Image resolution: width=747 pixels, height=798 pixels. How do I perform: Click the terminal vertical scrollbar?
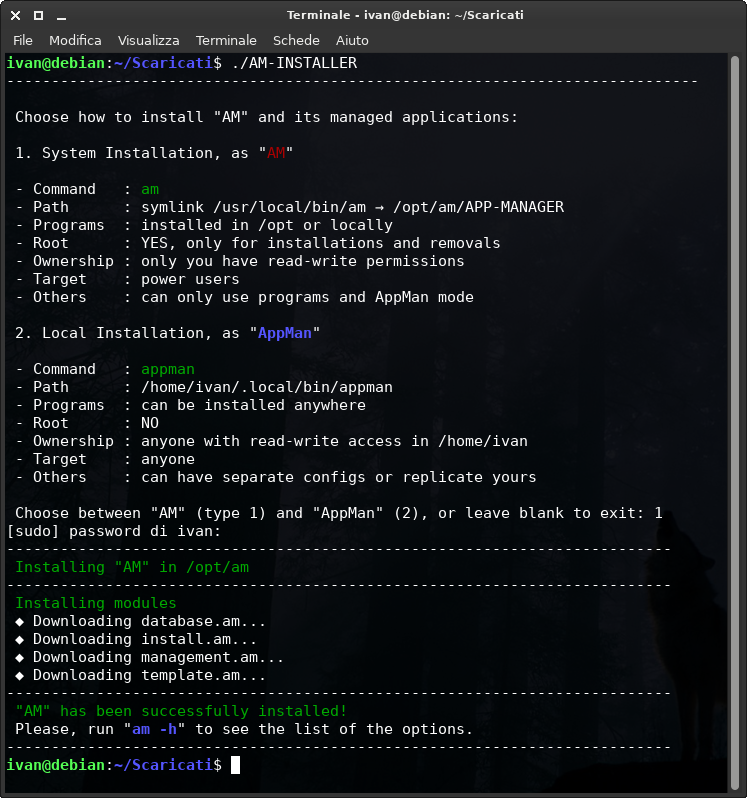[734, 422]
